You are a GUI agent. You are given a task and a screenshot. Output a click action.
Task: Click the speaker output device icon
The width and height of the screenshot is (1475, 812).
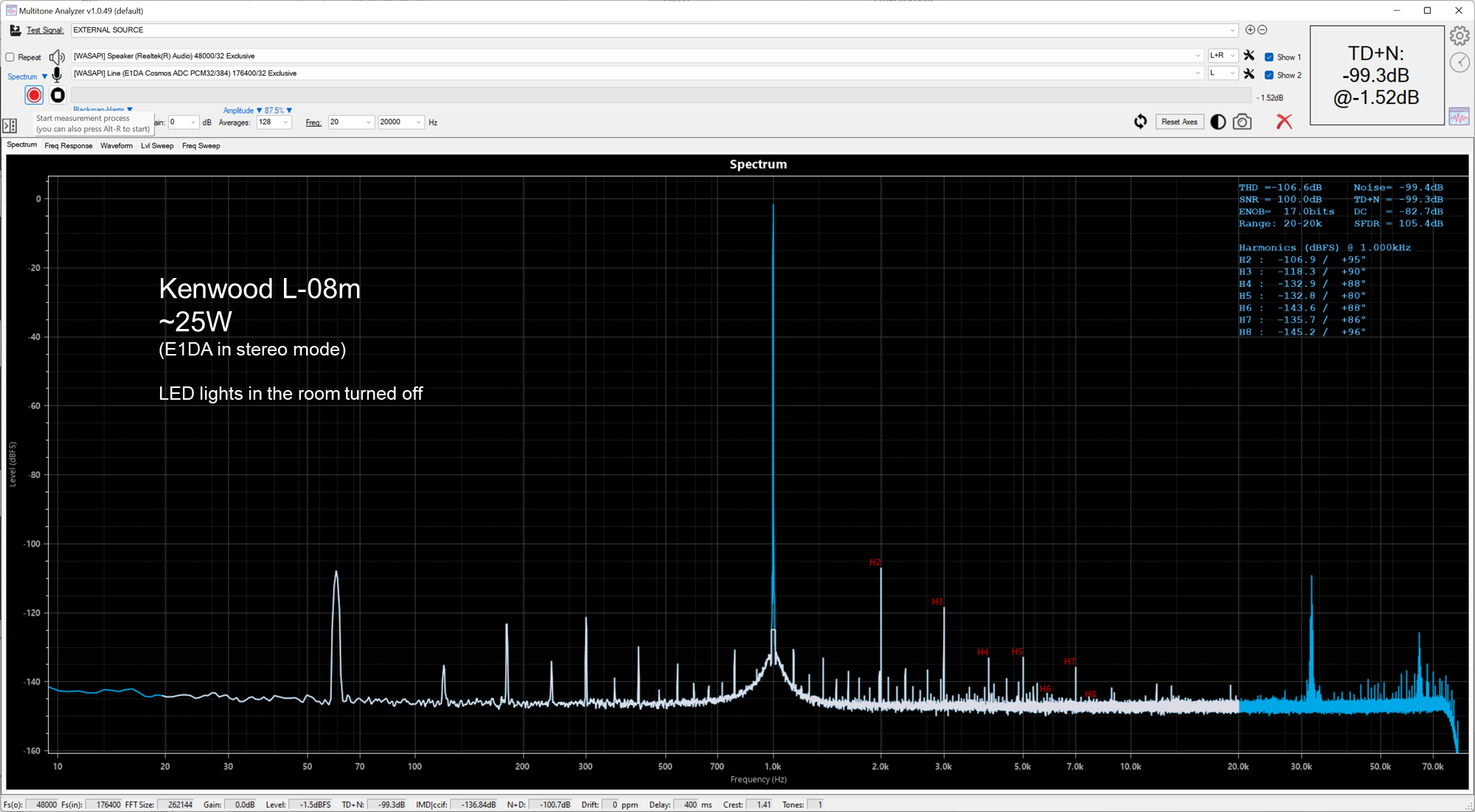(x=57, y=57)
